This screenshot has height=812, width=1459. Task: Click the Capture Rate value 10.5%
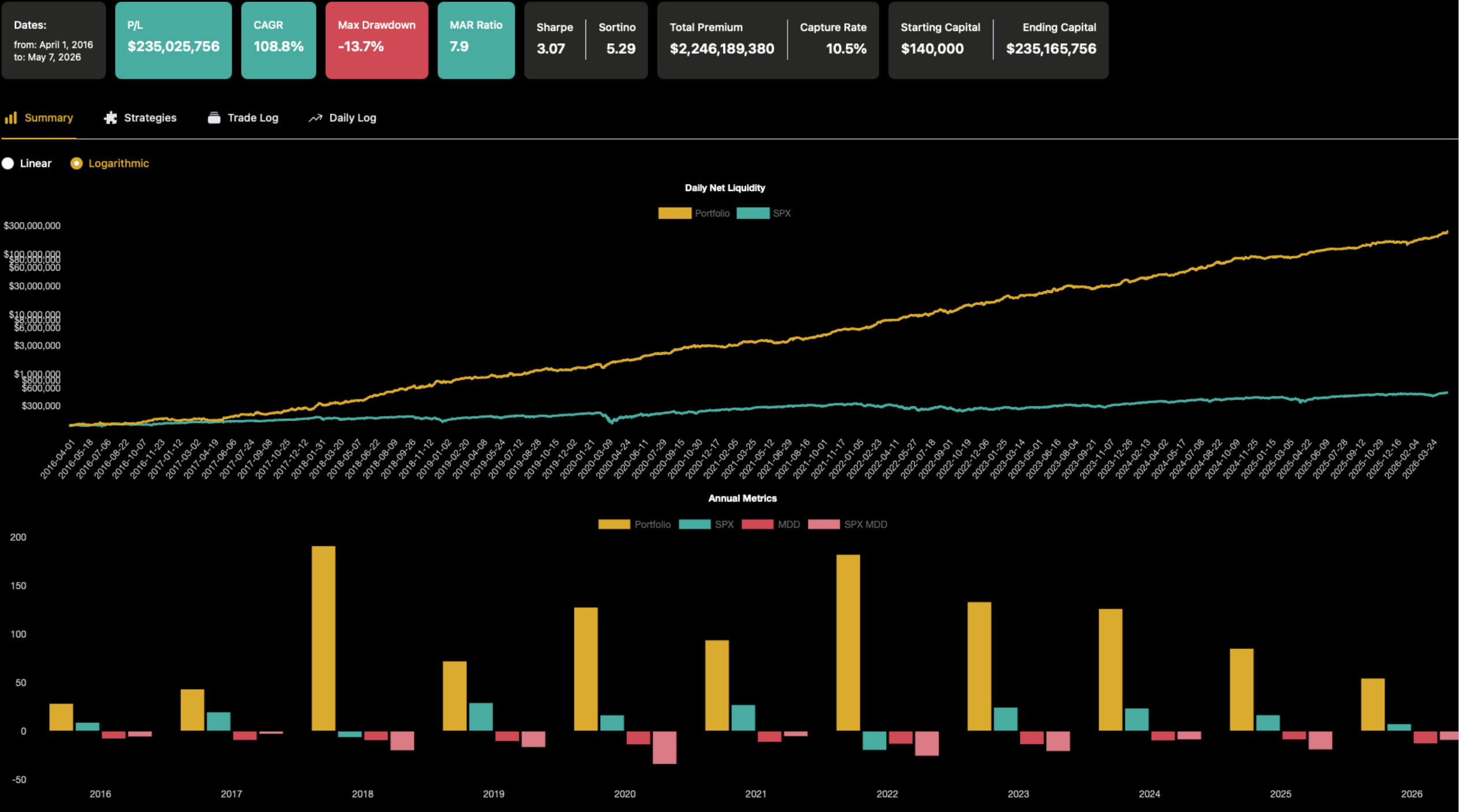point(846,48)
